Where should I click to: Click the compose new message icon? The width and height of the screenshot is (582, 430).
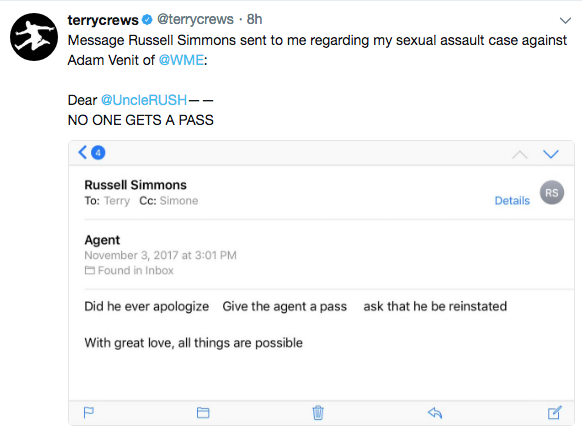coord(555,412)
